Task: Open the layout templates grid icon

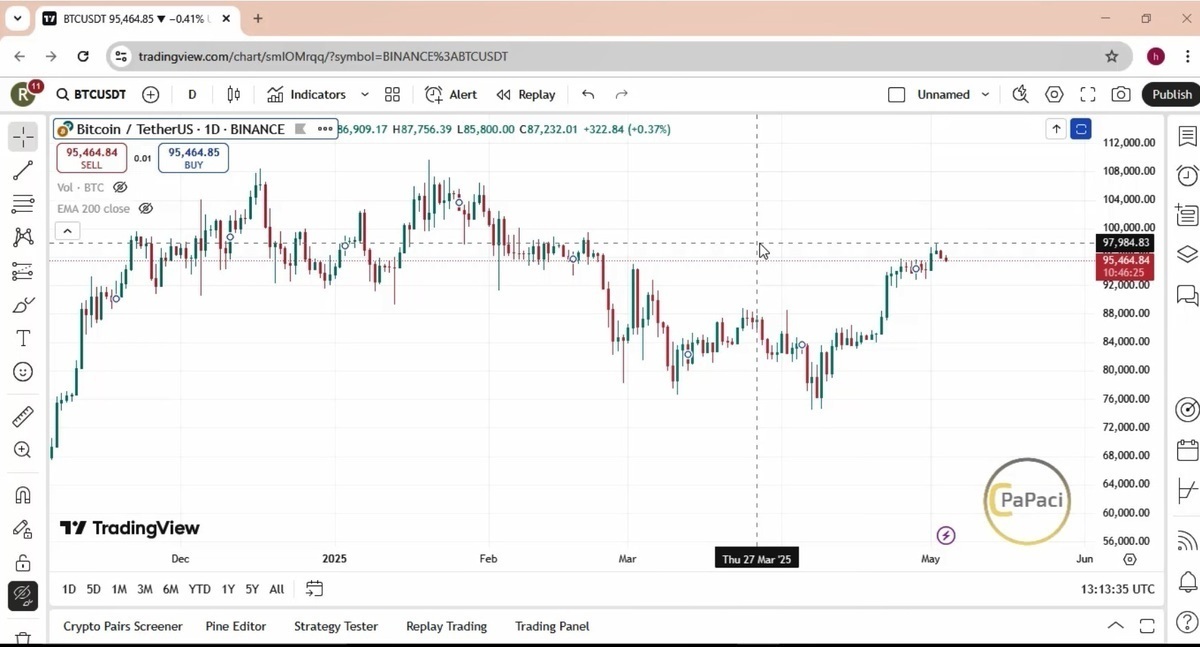Action: pos(392,95)
